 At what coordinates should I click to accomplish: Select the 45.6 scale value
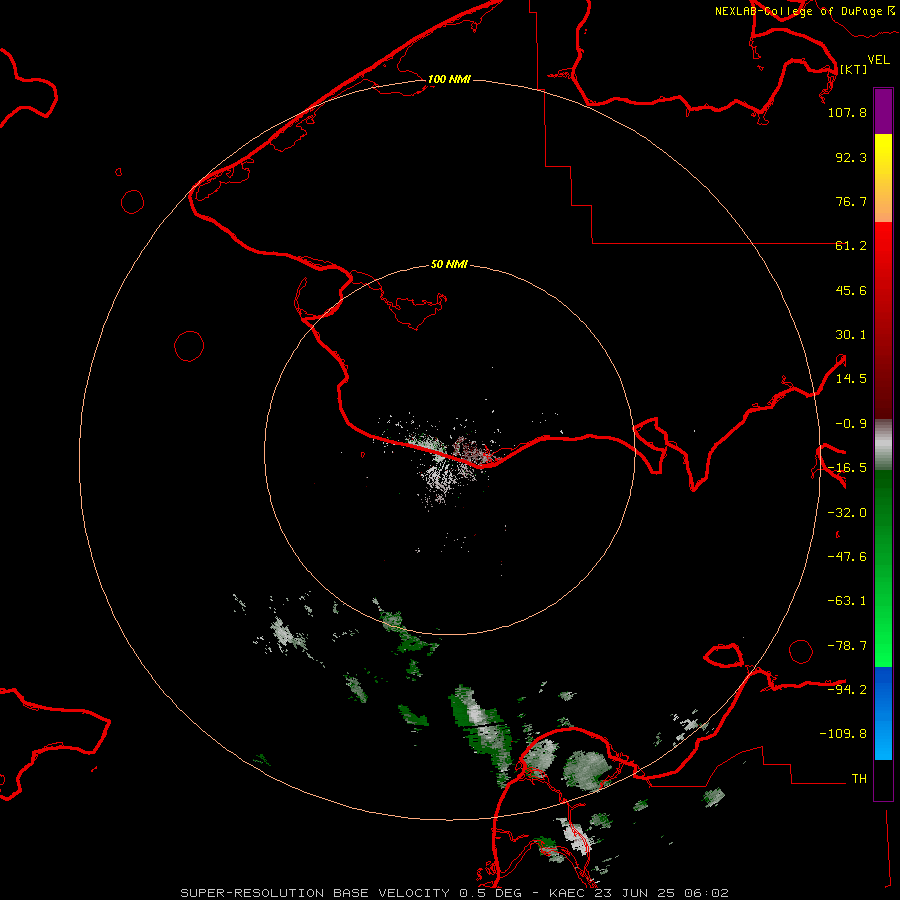(x=851, y=290)
